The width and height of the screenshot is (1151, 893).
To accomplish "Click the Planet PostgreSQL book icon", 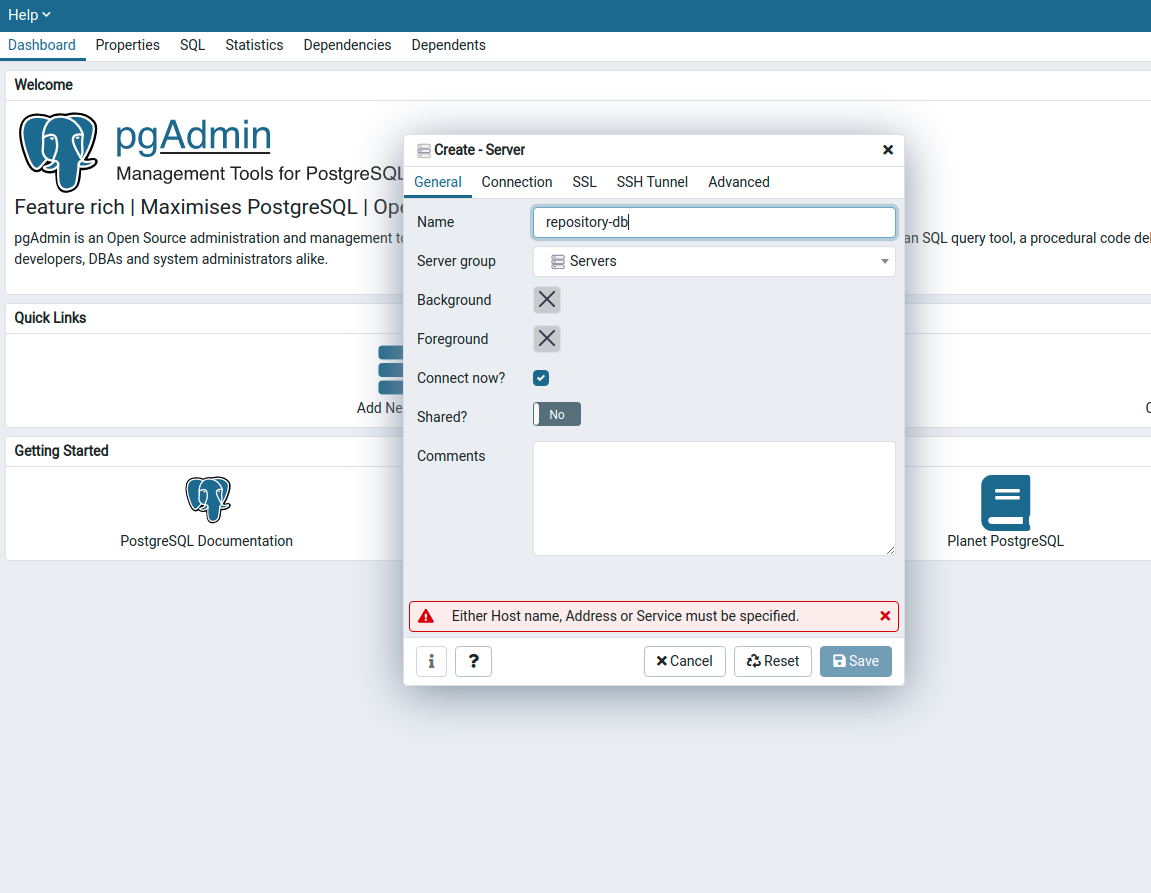I will pyautogui.click(x=1005, y=503).
